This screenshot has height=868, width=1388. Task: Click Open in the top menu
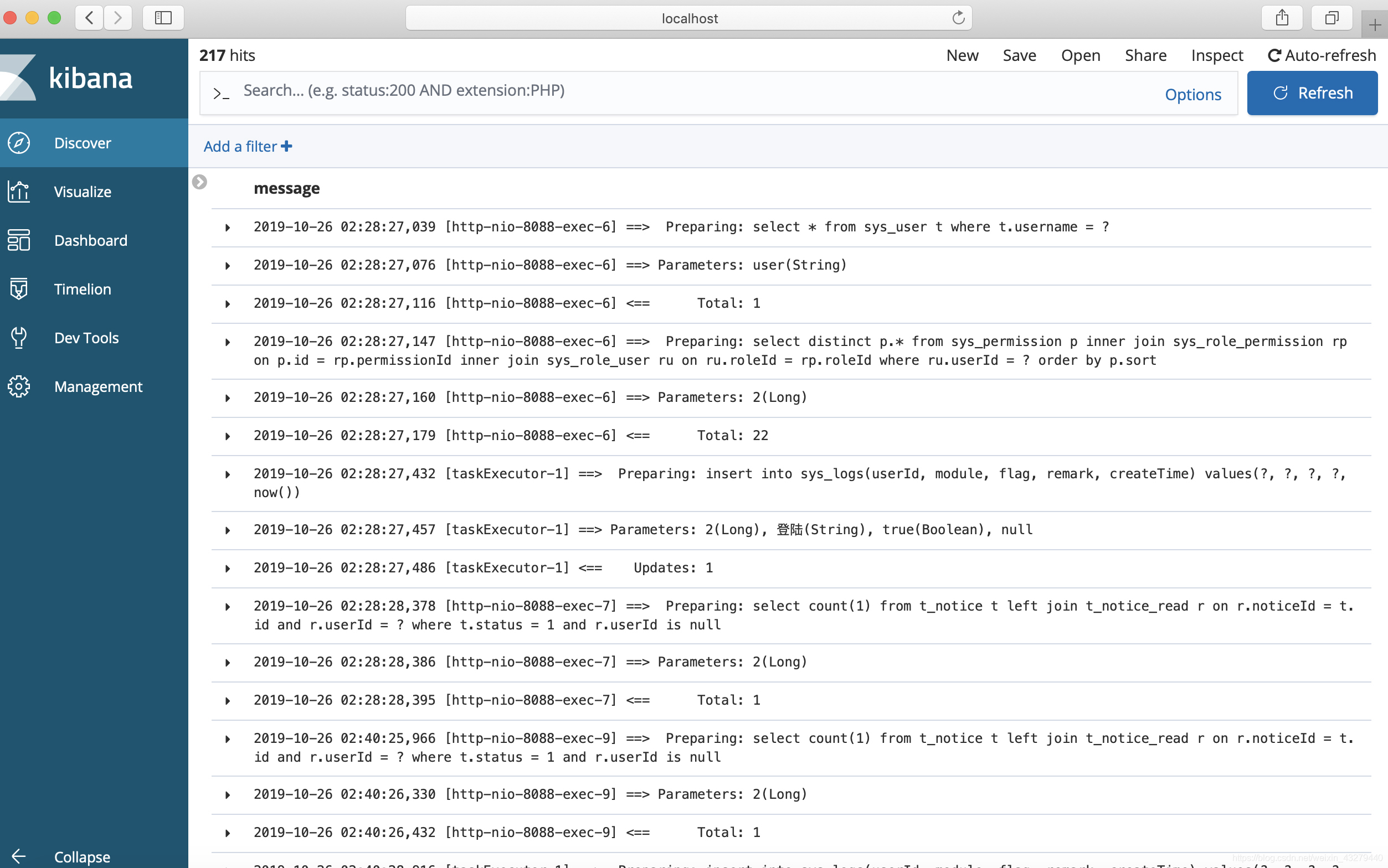(1080, 56)
